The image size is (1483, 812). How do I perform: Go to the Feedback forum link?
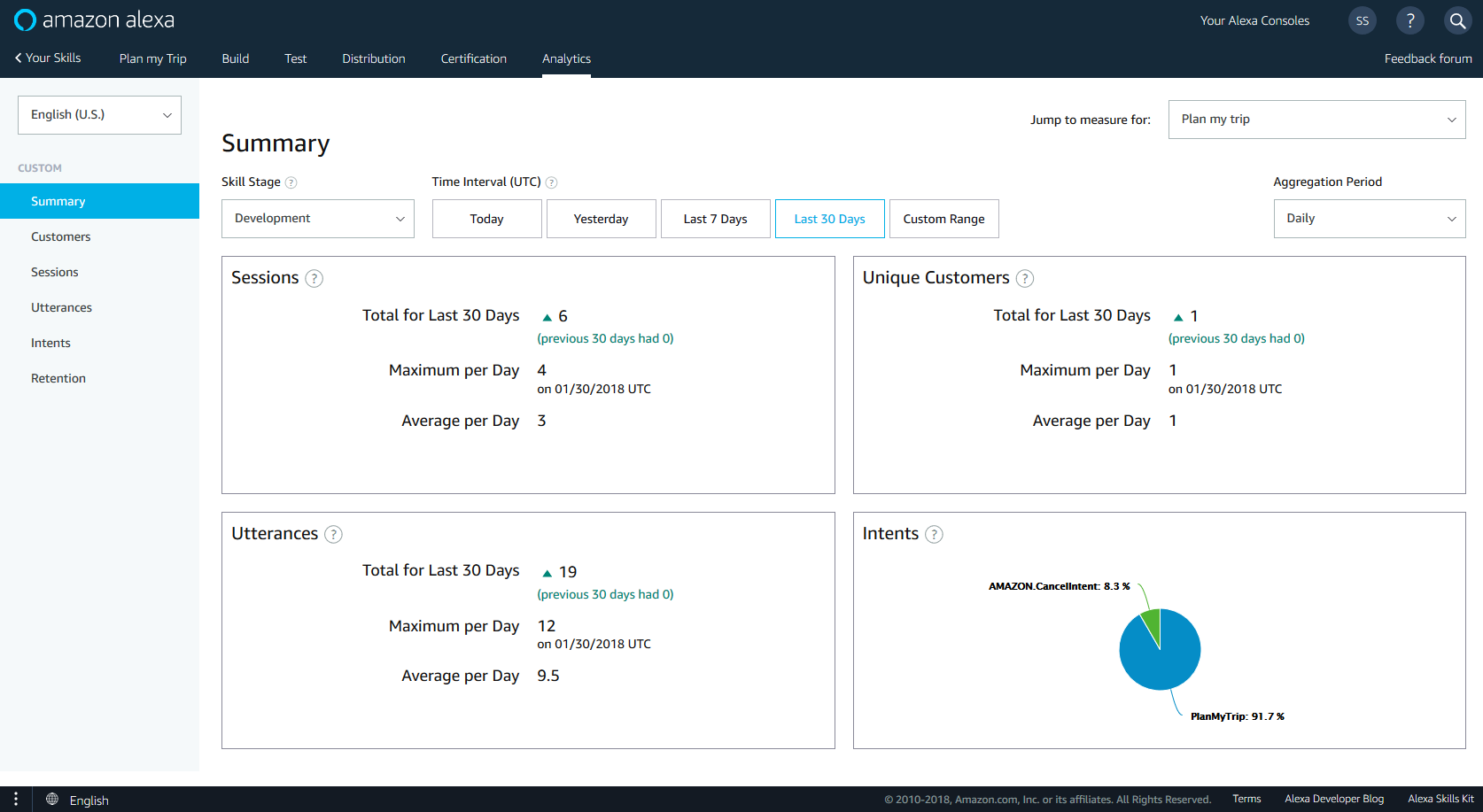[x=1427, y=58]
